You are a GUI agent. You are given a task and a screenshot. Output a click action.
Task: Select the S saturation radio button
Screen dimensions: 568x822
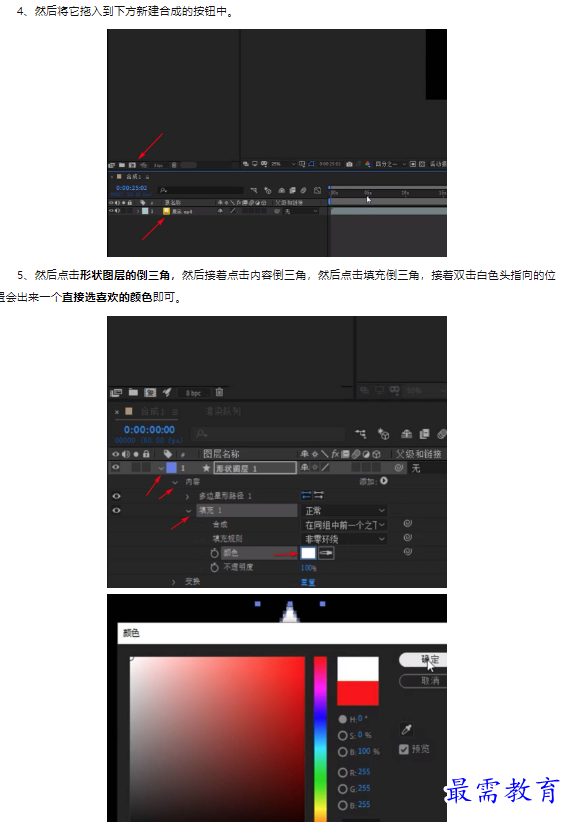pyautogui.click(x=342, y=736)
